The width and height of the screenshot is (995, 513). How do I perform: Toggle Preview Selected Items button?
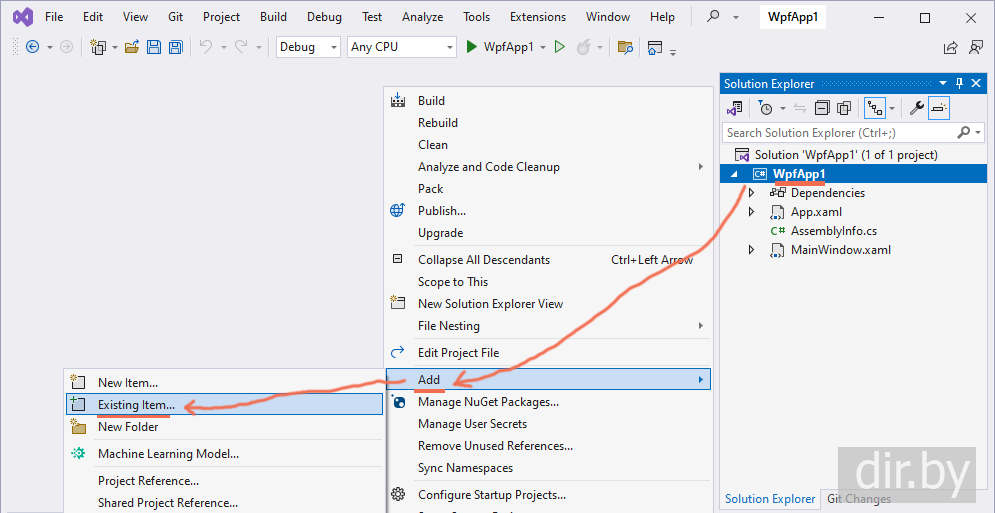[x=938, y=108]
